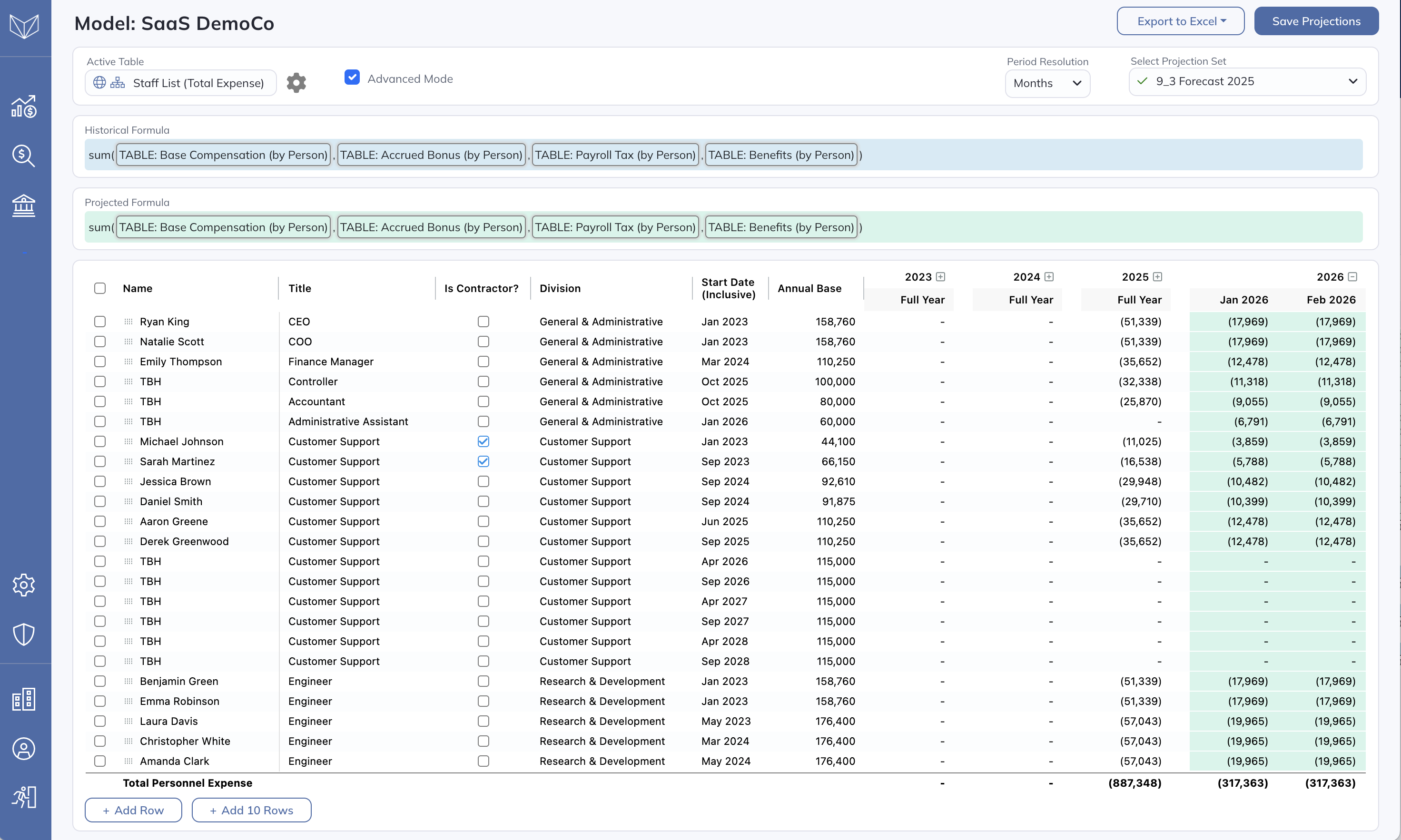Select the Ryan King row checkbox
Viewport: 1401px width, 840px height.
tap(99, 322)
